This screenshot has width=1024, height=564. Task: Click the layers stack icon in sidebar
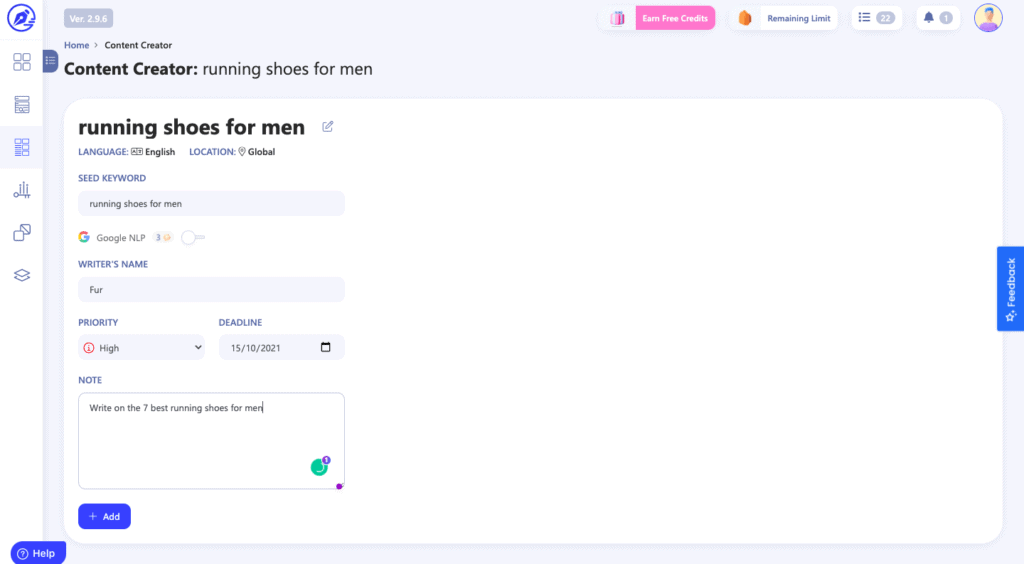(22, 275)
